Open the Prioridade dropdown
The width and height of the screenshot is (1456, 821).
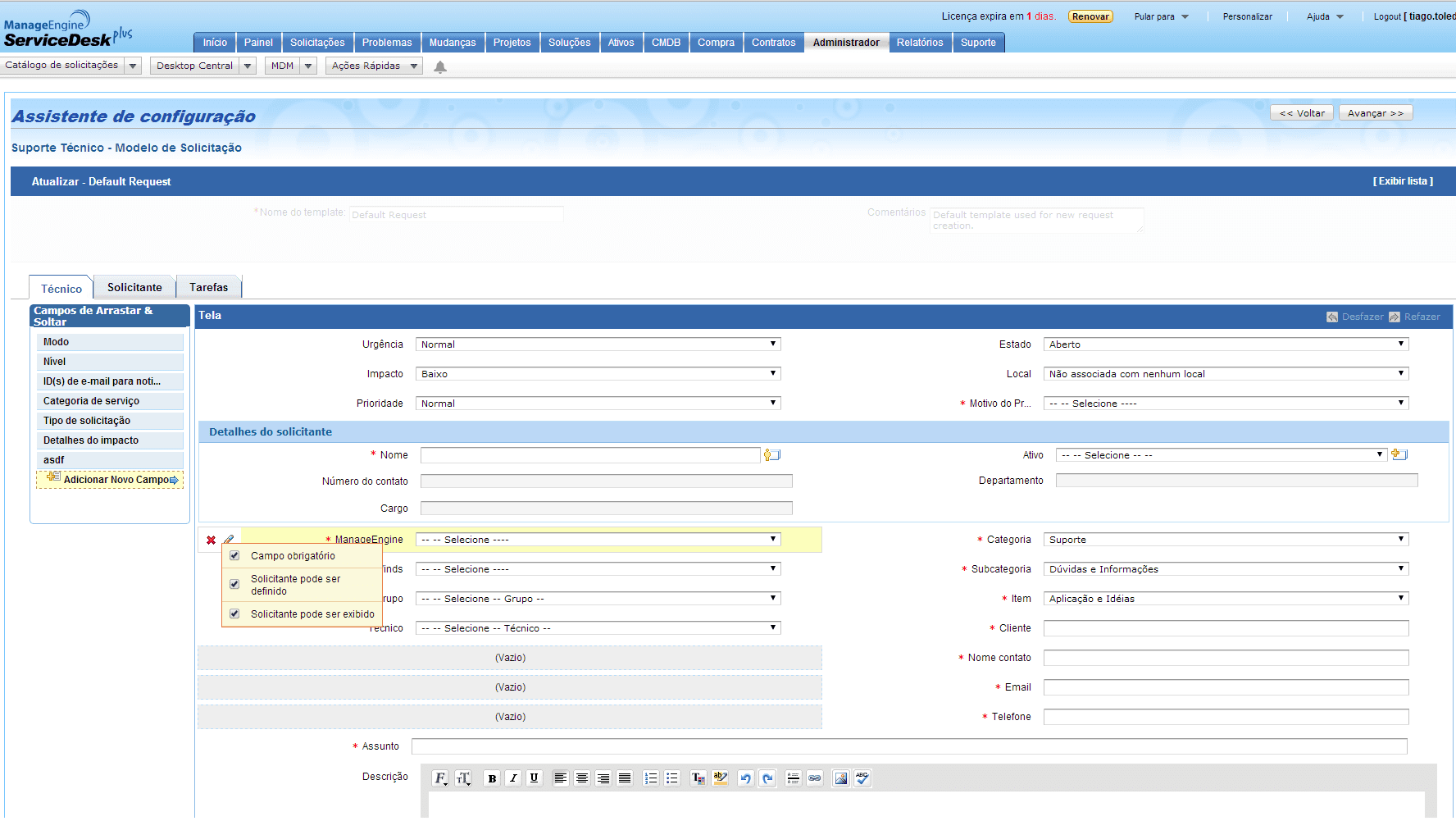coord(598,404)
